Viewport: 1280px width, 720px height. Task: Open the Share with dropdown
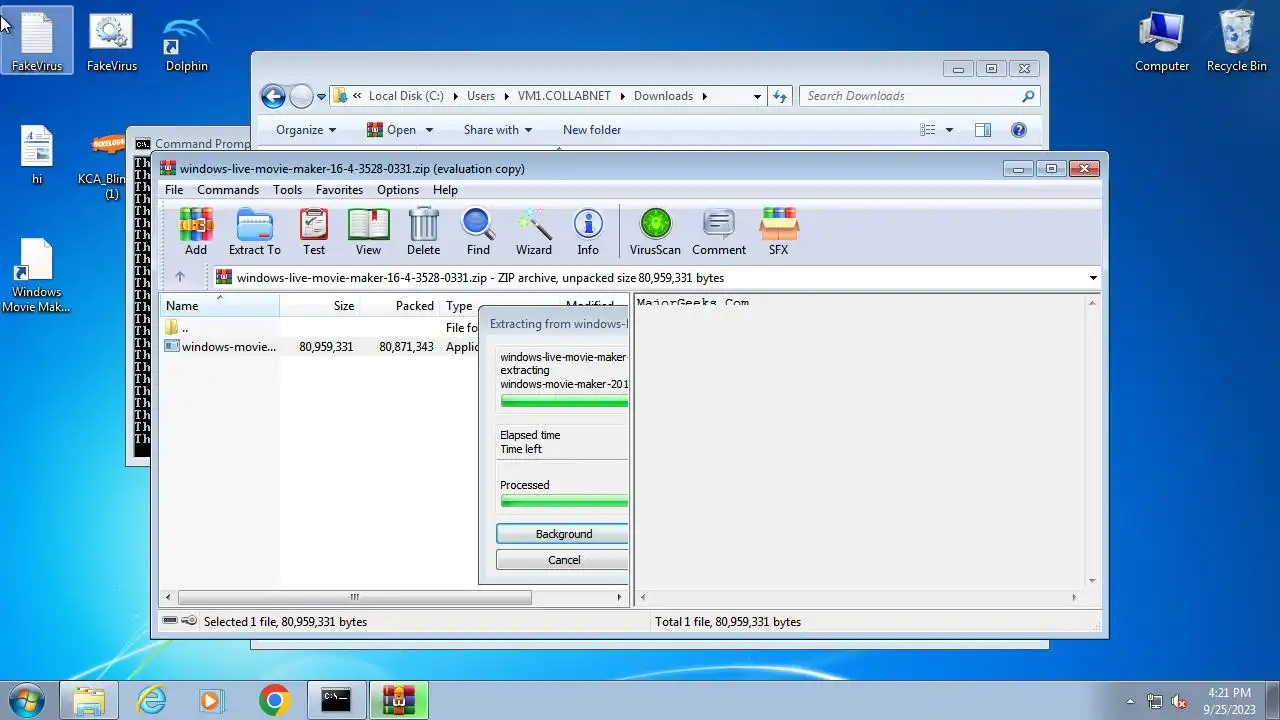[x=497, y=130]
